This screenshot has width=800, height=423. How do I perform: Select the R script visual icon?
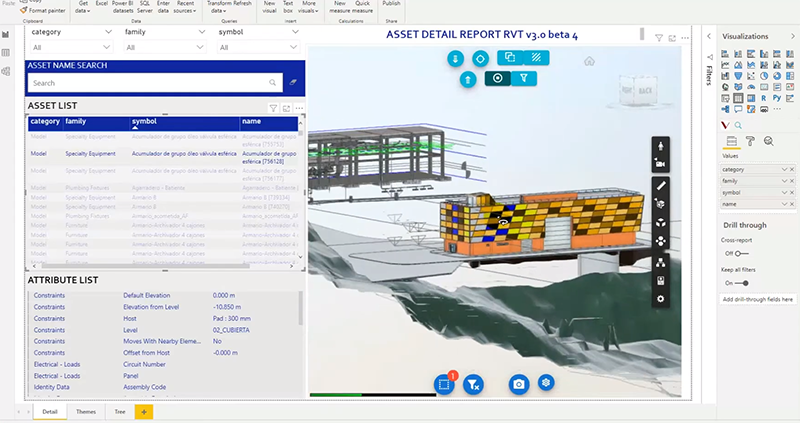[764, 98]
